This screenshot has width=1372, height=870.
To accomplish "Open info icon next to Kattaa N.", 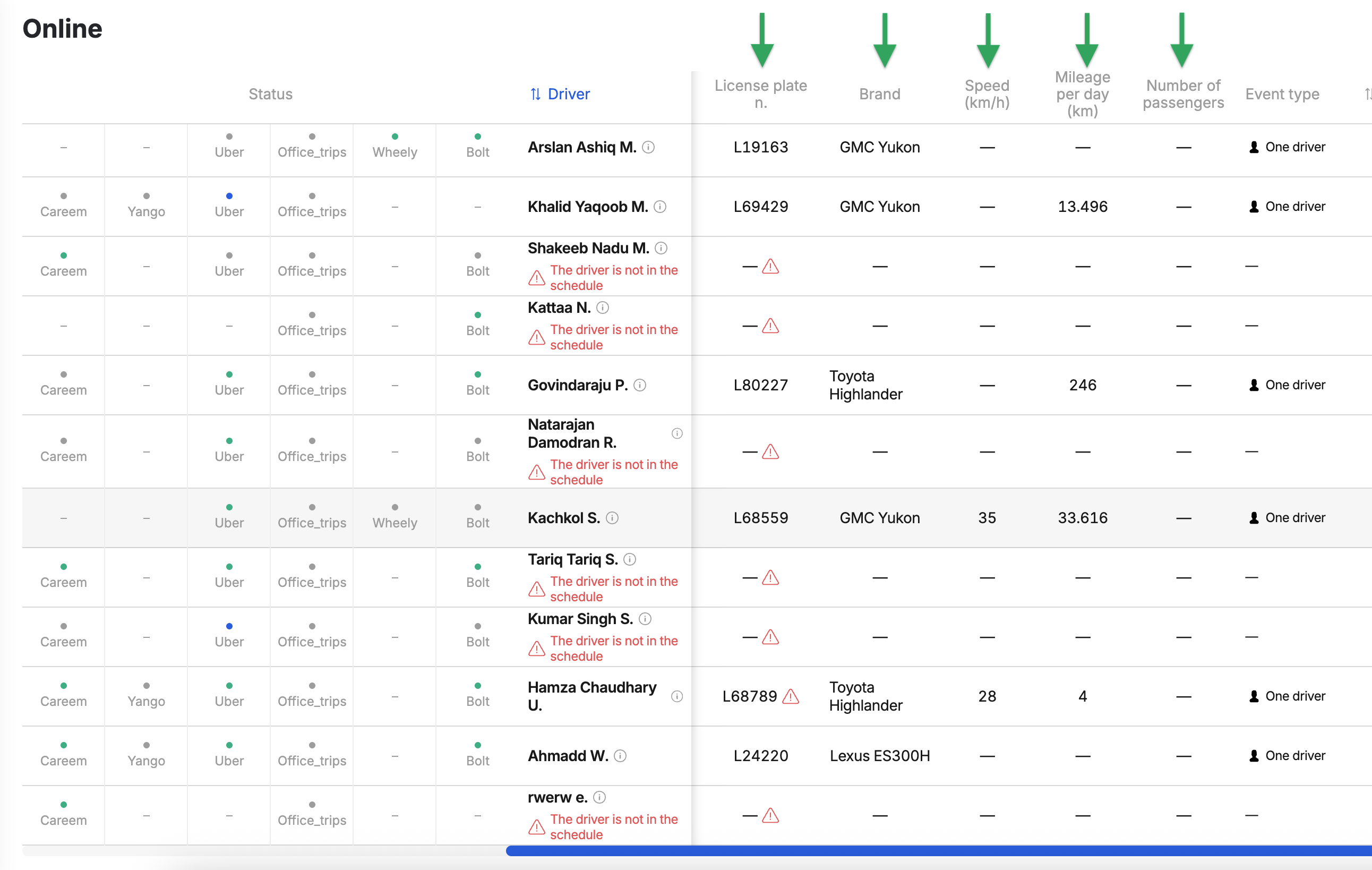I will pyautogui.click(x=603, y=308).
